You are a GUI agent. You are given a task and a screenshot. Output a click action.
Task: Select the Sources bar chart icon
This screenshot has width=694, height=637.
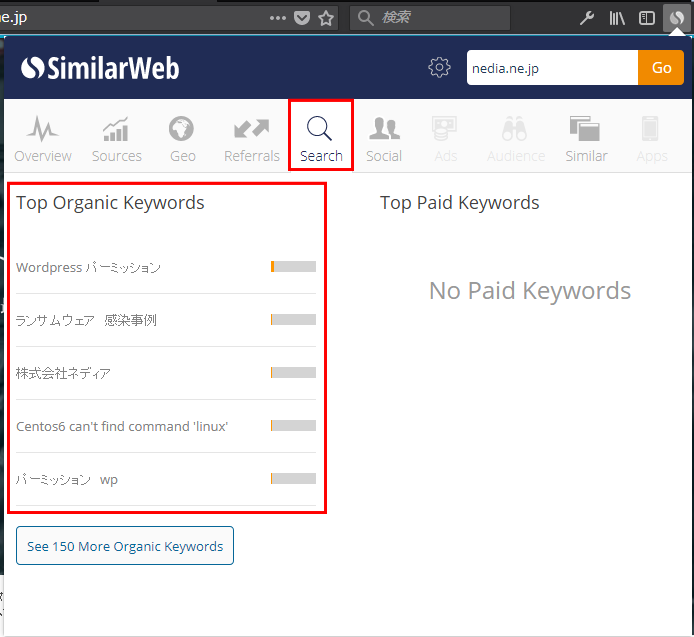116,129
